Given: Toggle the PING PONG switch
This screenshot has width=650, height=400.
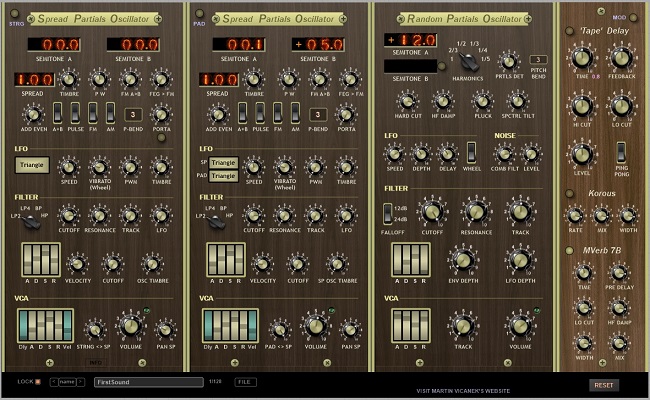Looking at the screenshot, I should pyautogui.click(x=620, y=151).
